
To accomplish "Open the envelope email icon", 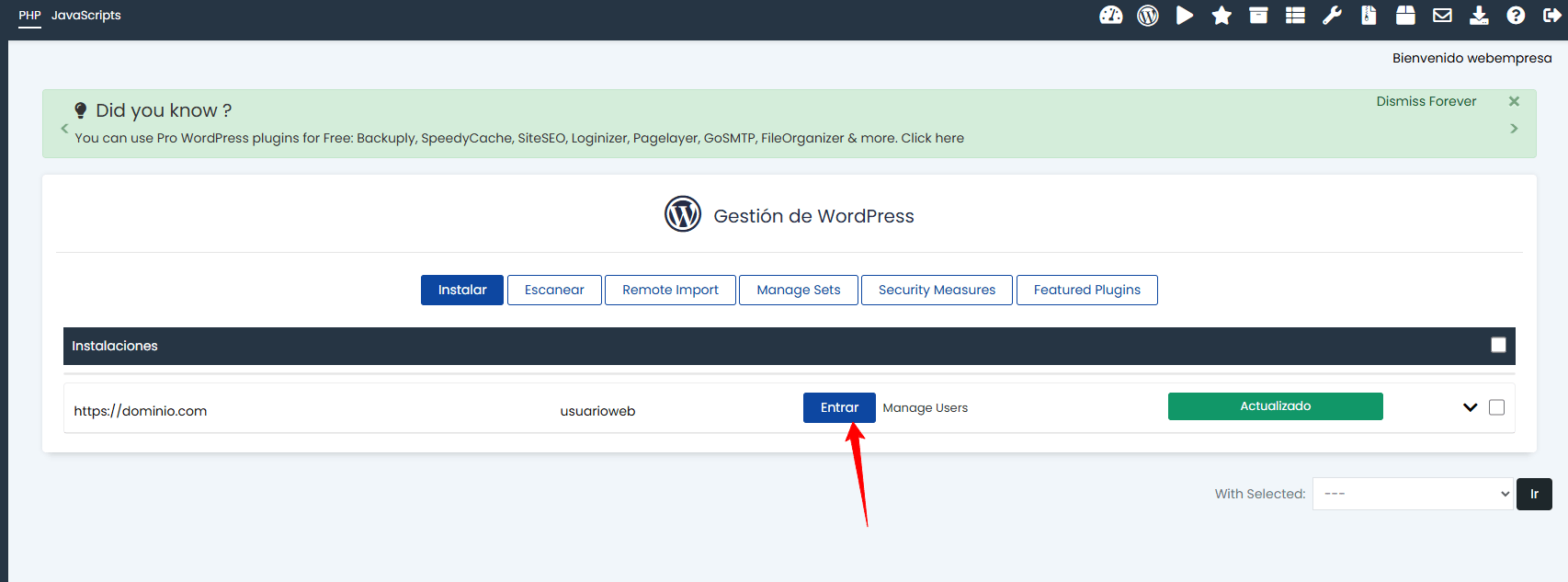I will 1442,15.
